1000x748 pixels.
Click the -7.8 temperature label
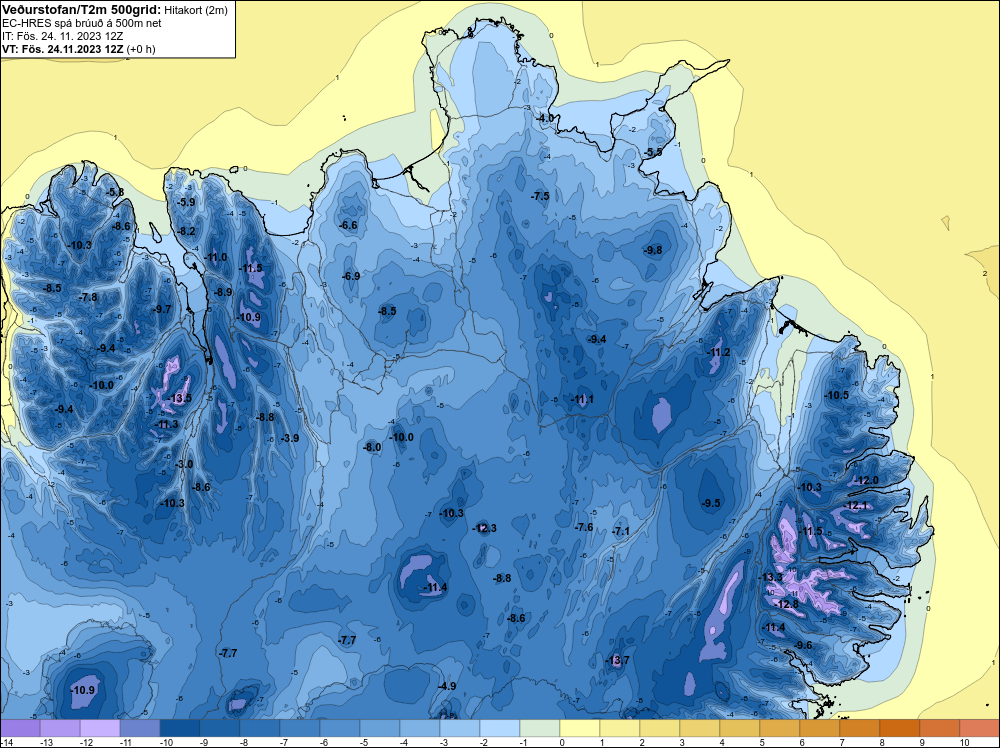(89, 297)
